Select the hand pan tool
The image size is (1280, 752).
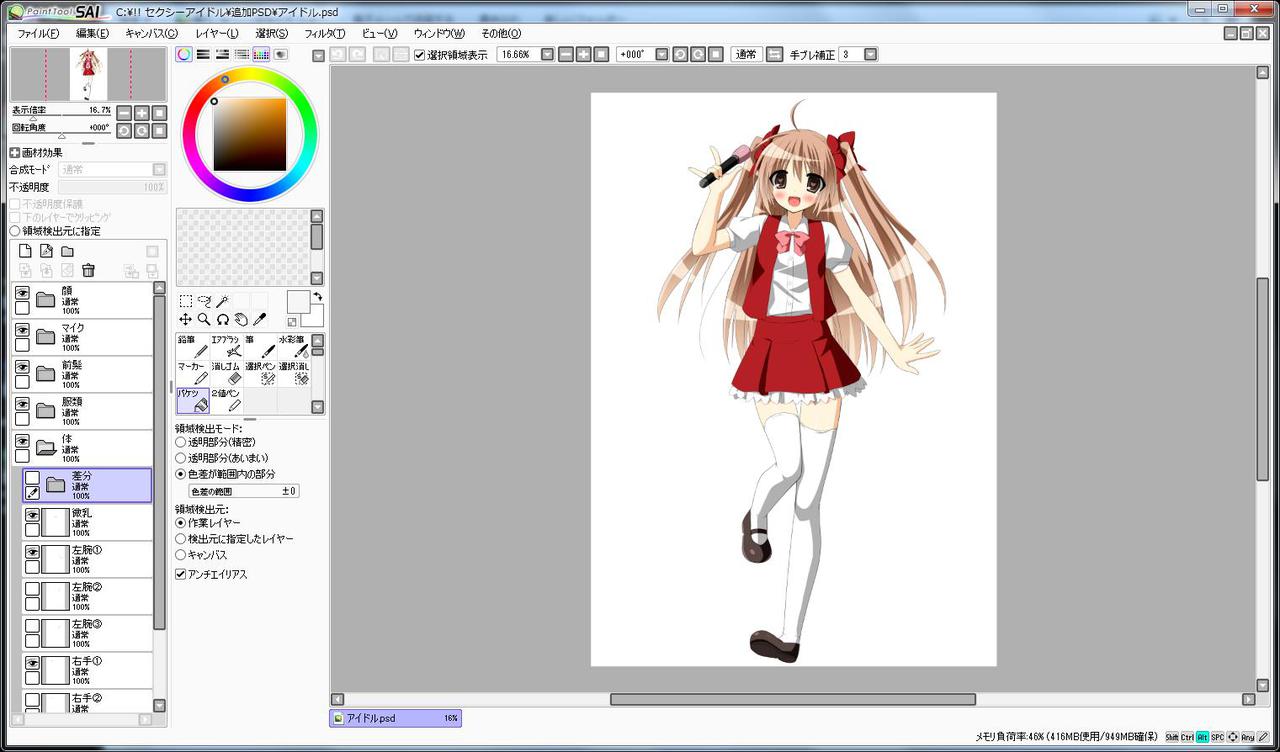tap(241, 319)
